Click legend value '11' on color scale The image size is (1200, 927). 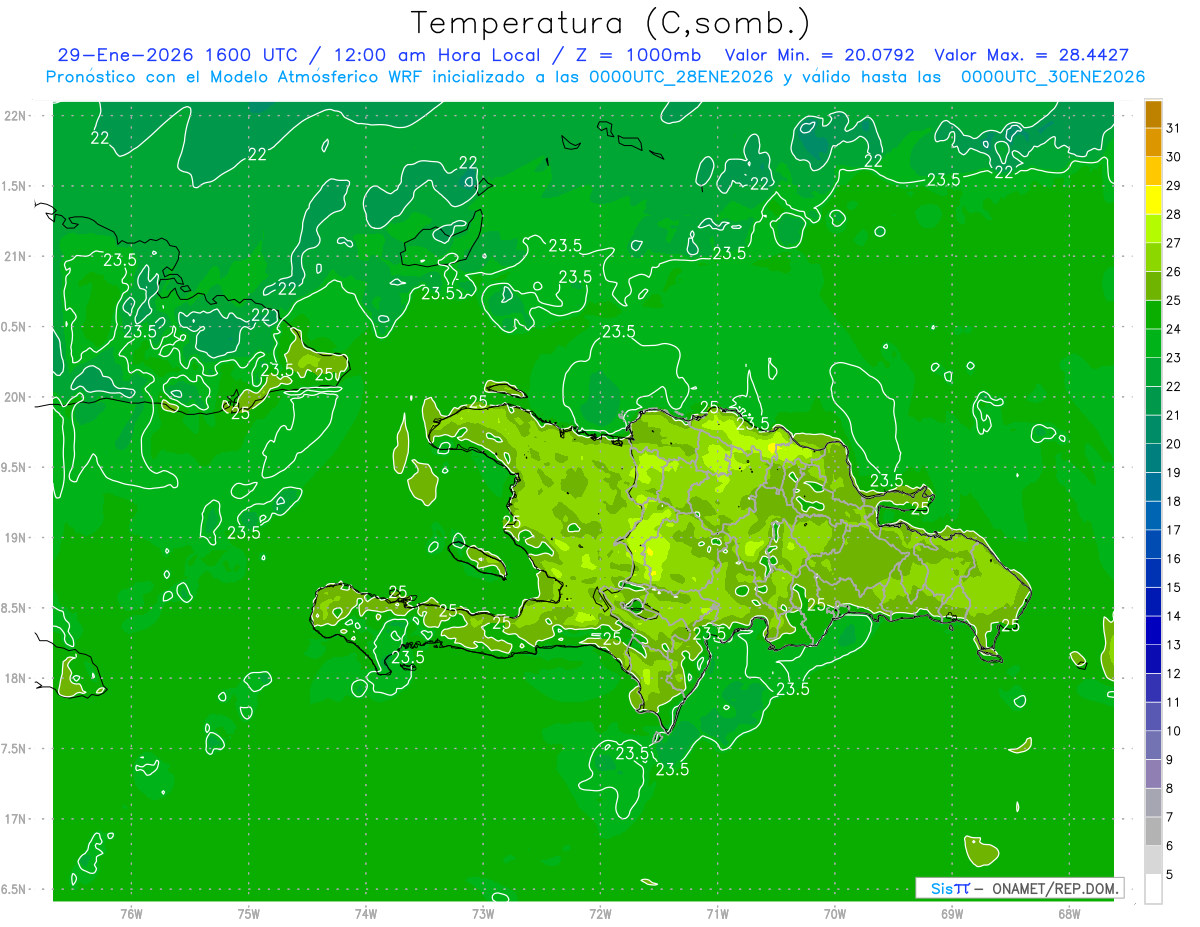tap(1174, 702)
